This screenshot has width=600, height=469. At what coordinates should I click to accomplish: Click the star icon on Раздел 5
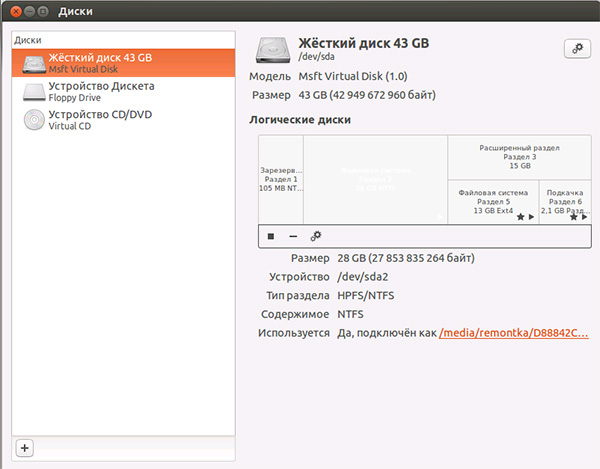click(520, 217)
